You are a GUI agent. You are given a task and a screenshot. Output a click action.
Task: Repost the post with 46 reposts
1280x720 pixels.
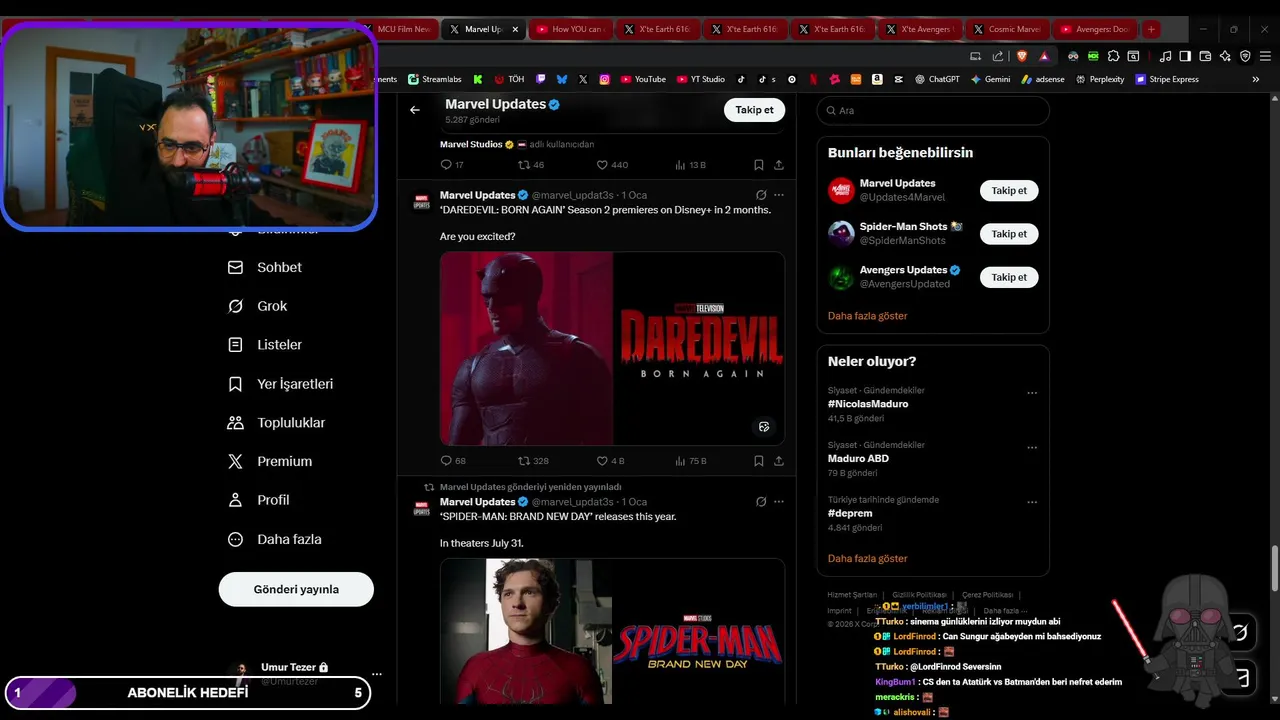pos(531,165)
